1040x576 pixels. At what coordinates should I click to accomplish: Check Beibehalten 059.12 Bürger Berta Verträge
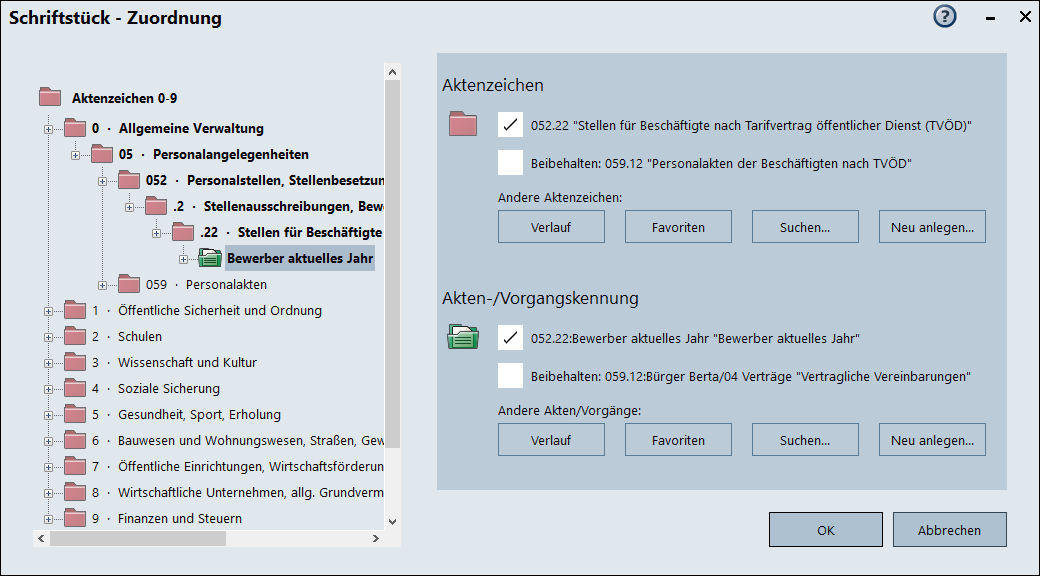point(511,376)
